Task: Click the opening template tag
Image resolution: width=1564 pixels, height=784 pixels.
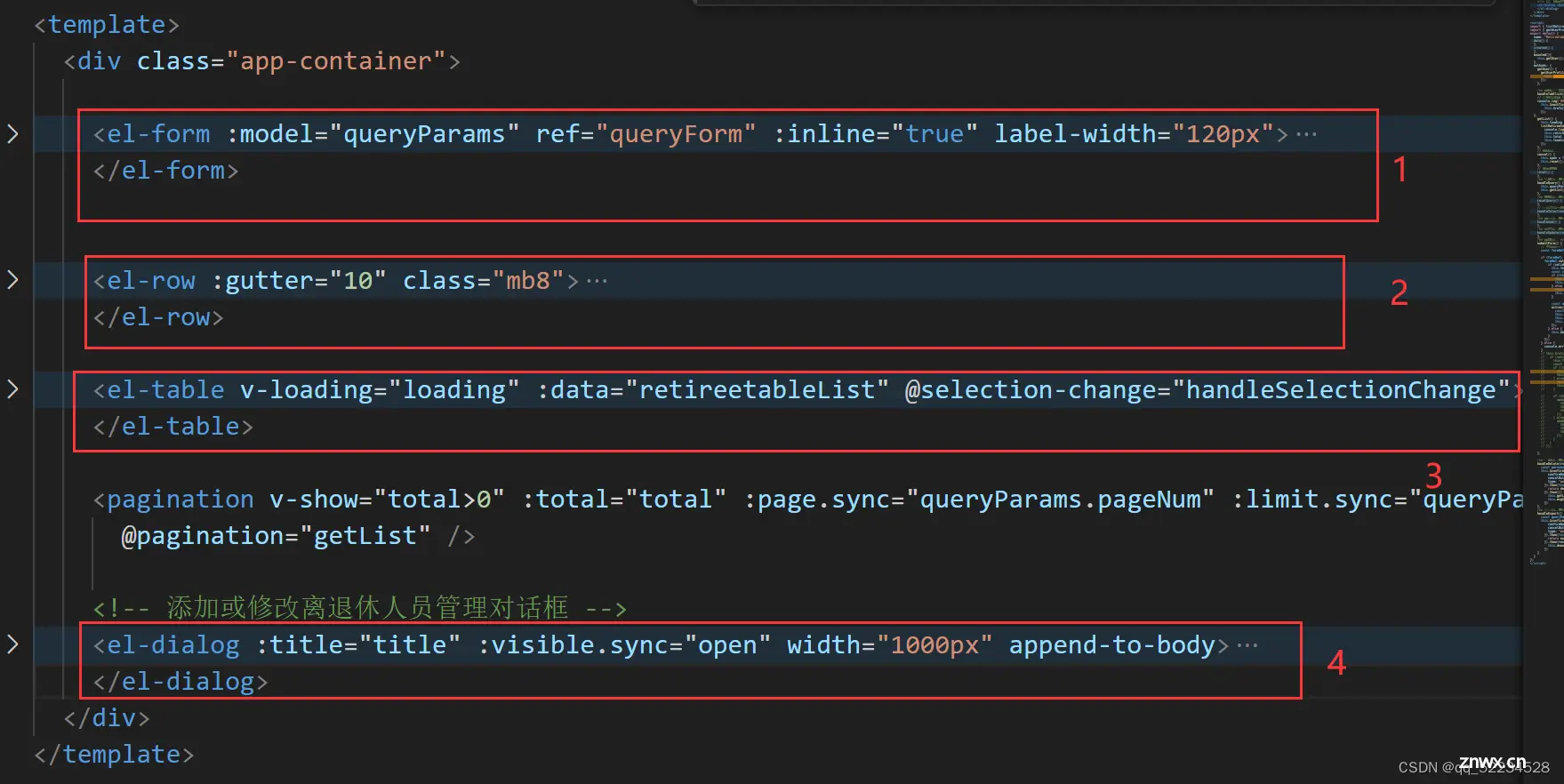Action: point(107,25)
